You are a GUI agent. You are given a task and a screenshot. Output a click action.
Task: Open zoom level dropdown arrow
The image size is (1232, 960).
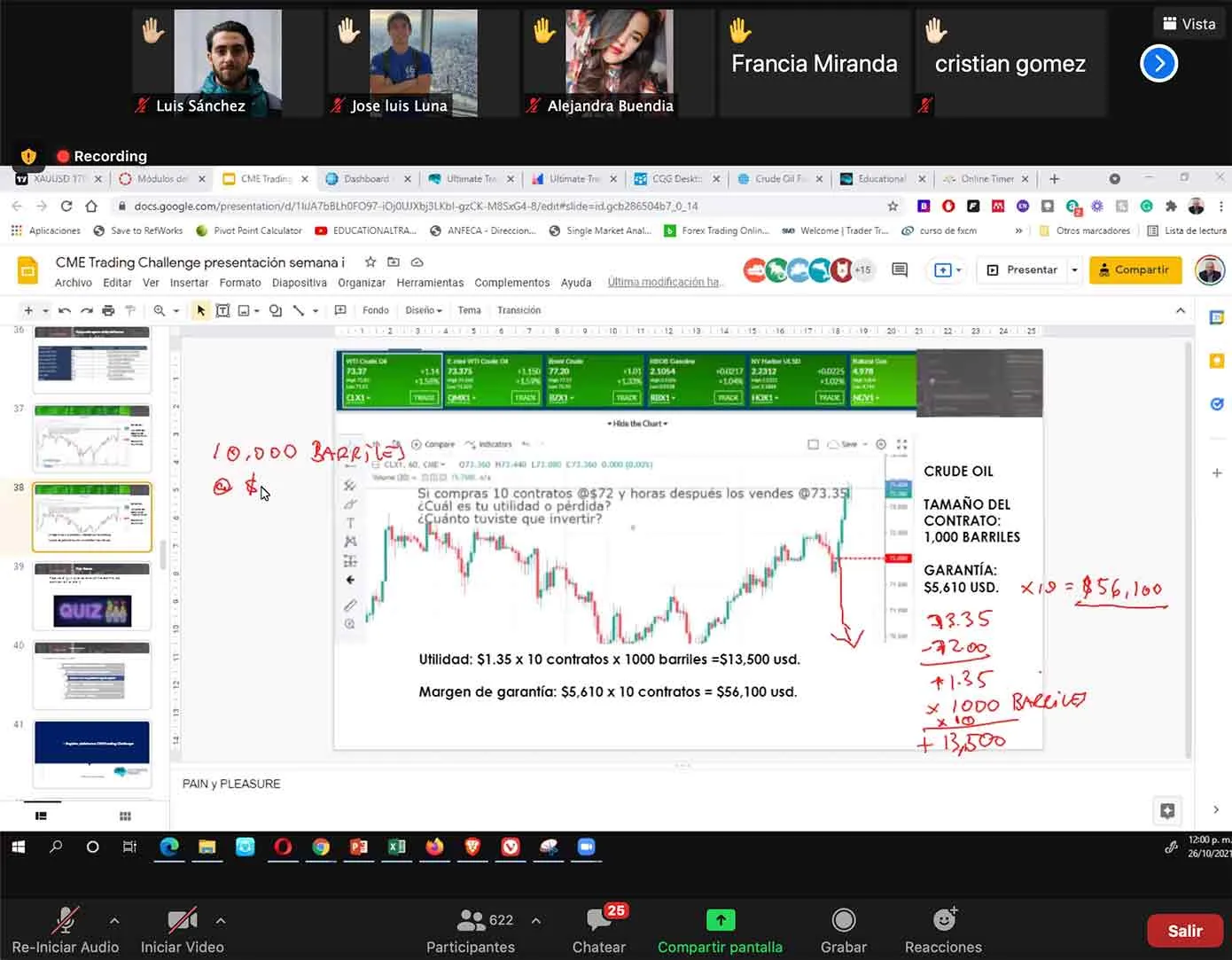[176, 310]
